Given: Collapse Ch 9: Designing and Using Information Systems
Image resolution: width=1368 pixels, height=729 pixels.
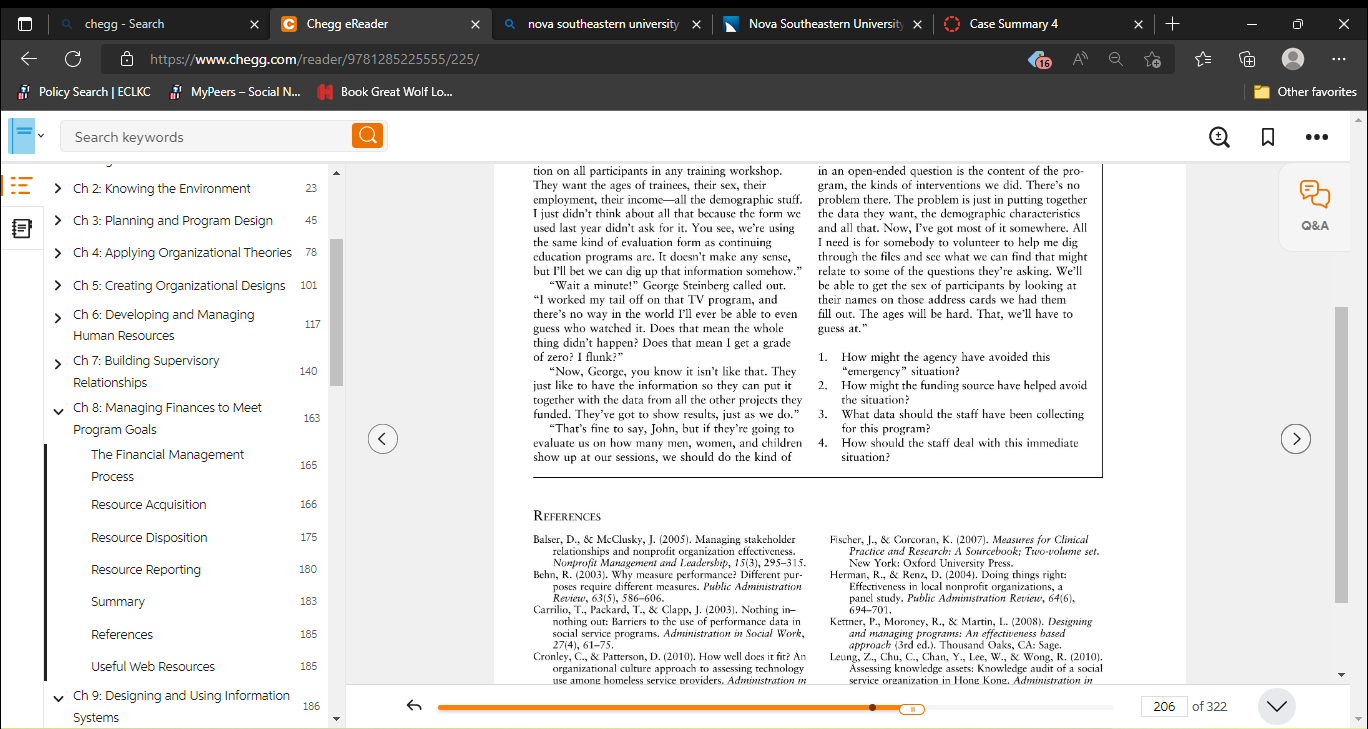Looking at the screenshot, I should coord(58,698).
